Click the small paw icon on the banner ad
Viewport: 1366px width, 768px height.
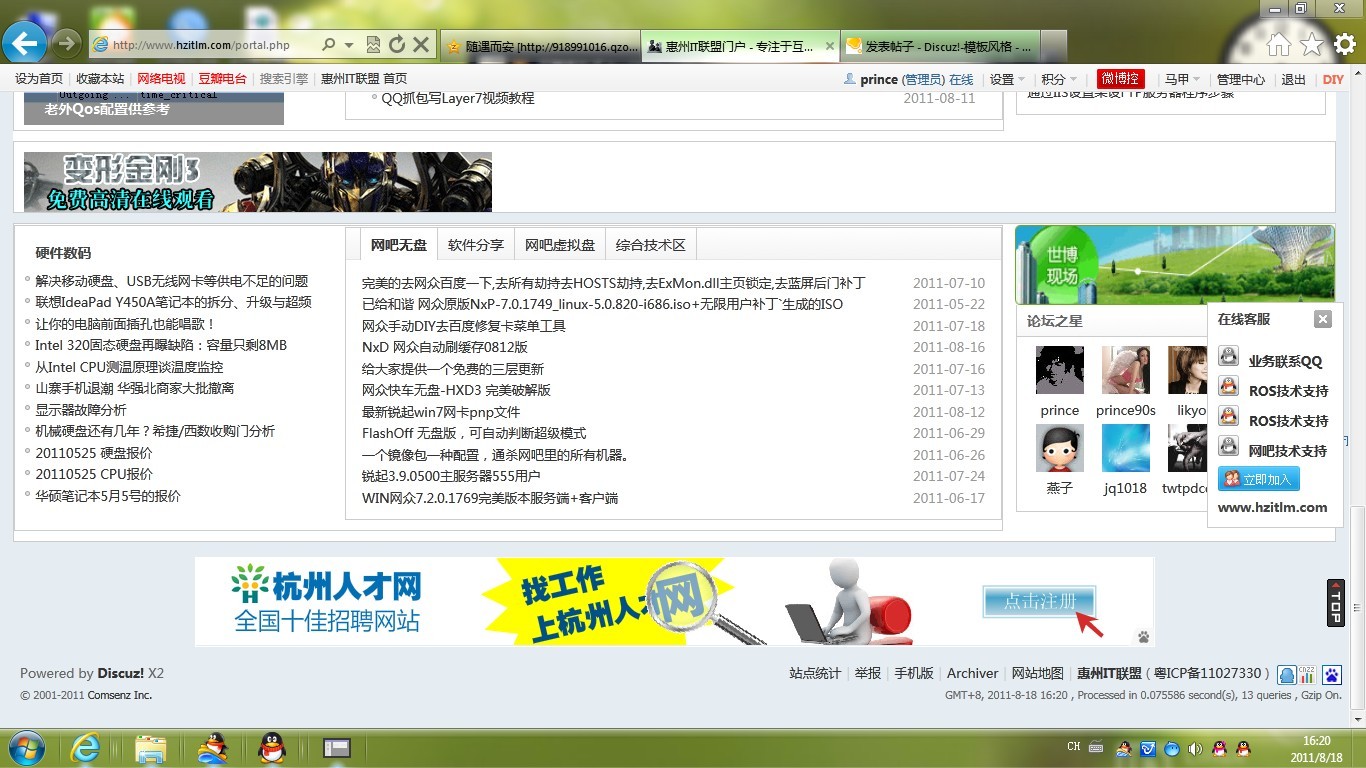[x=1143, y=637]
